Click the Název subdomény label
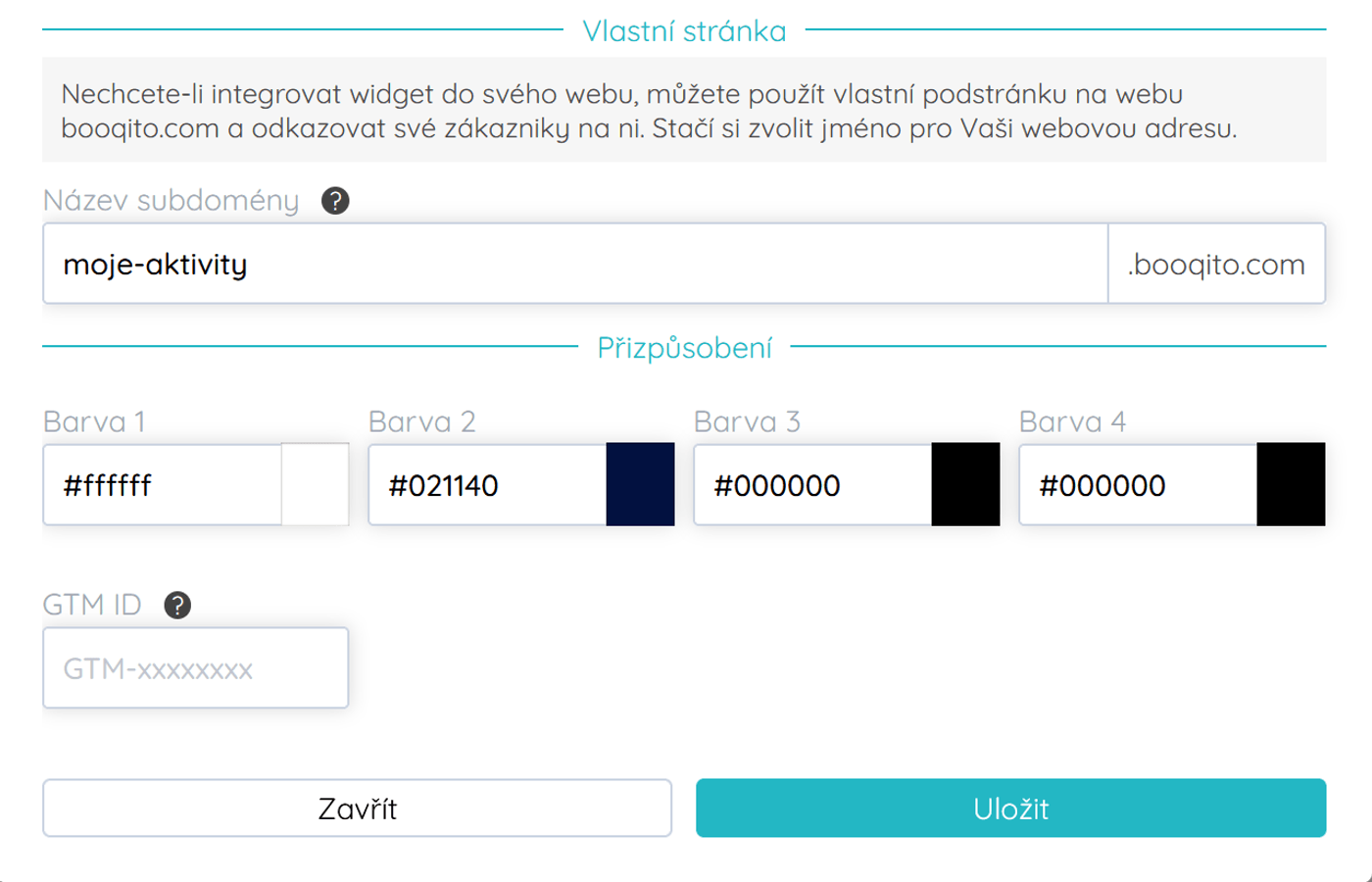The height and width of the screenshot is (882, 1372). click(x=171, y=201)
